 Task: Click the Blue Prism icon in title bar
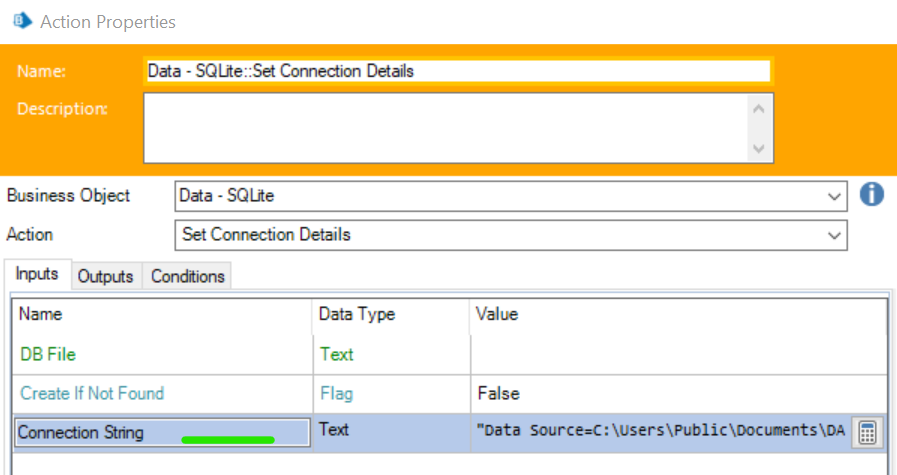click(23, 21)
